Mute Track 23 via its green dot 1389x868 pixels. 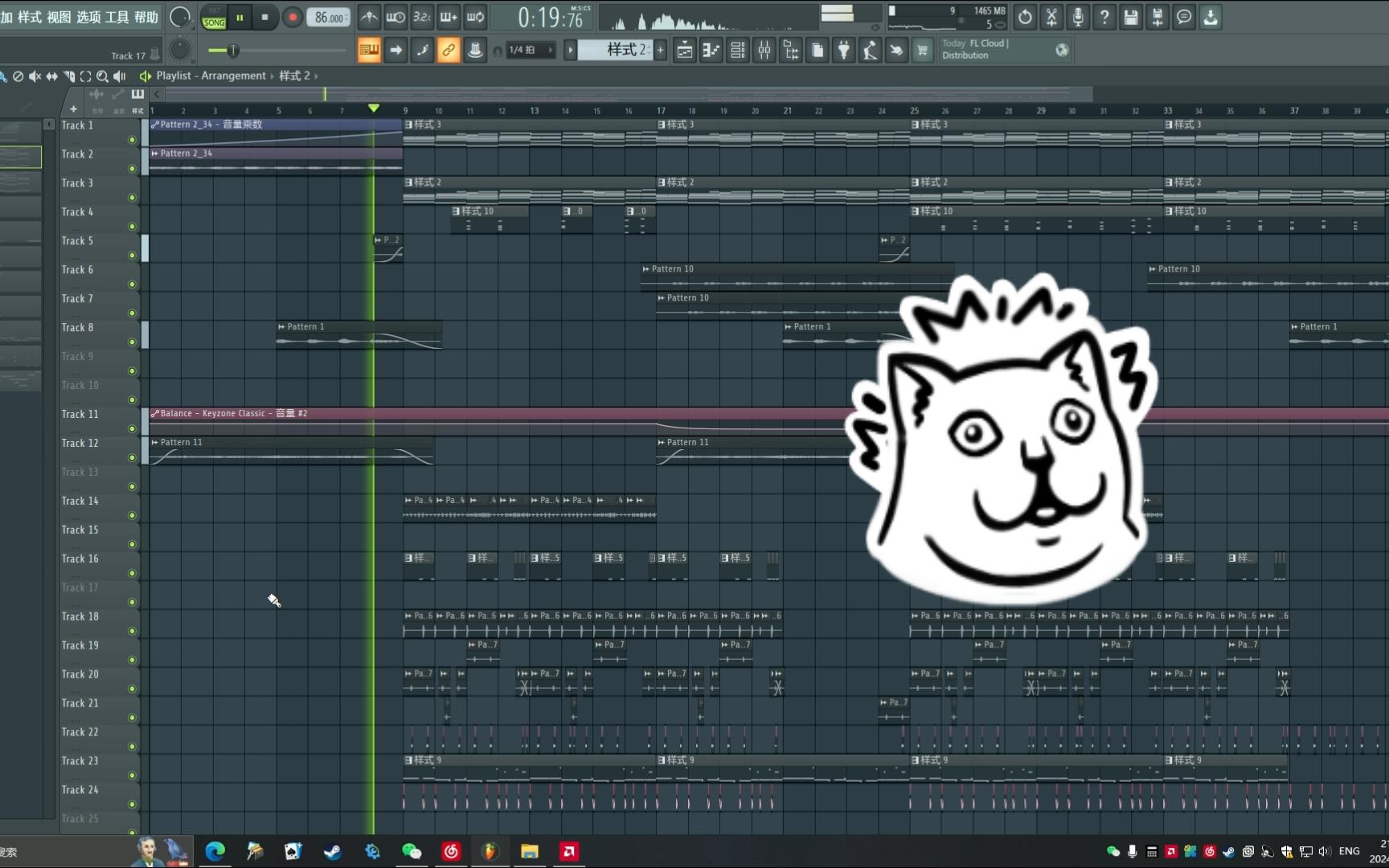[x=132, y=776]
